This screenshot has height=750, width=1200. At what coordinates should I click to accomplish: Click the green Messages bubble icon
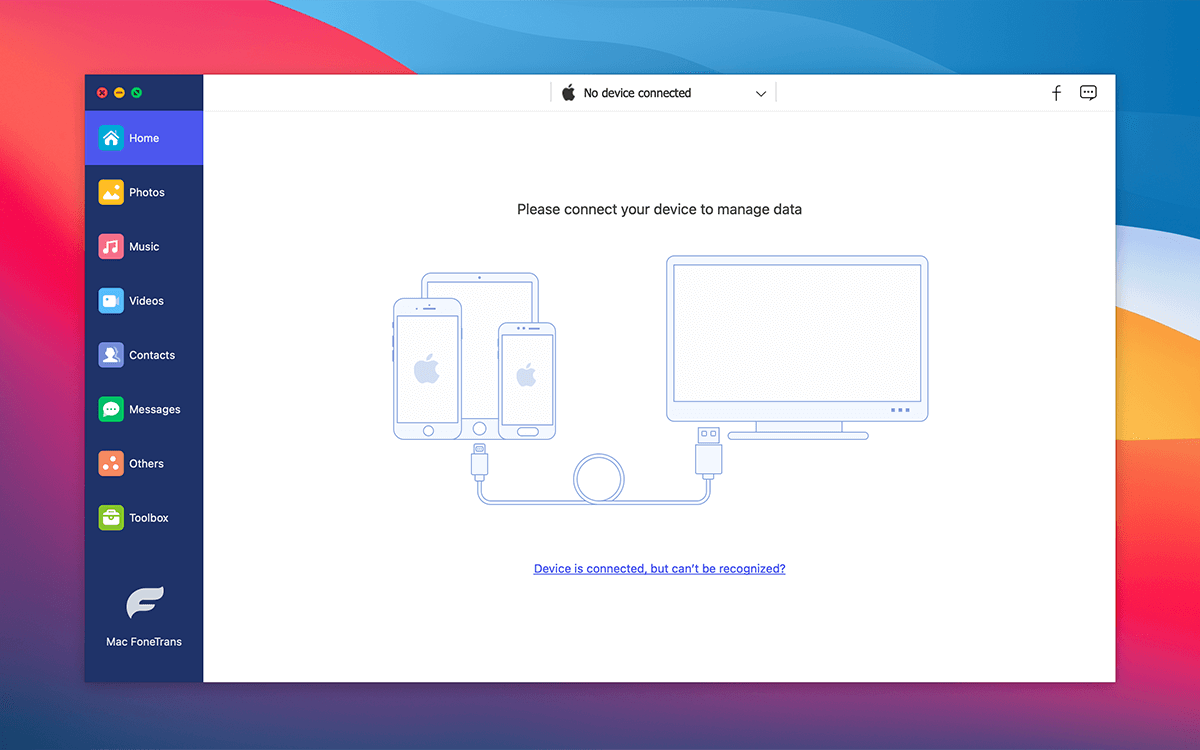click(111, 409)
